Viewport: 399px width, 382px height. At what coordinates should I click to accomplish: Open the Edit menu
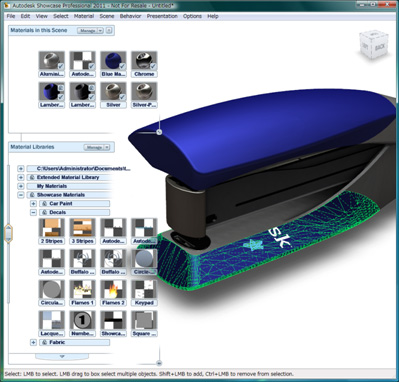pyautogui.click(x=25, y=16)
